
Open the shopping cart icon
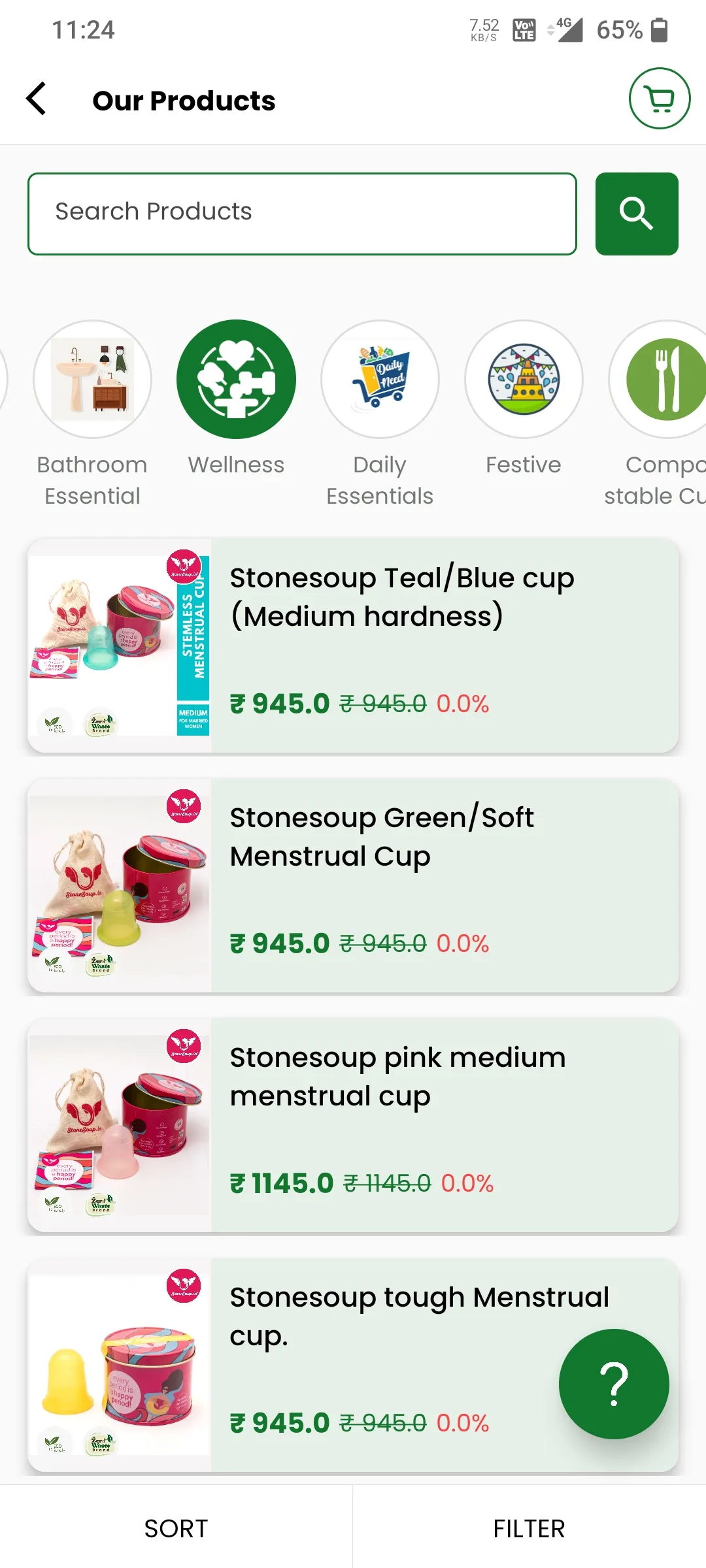660,99
